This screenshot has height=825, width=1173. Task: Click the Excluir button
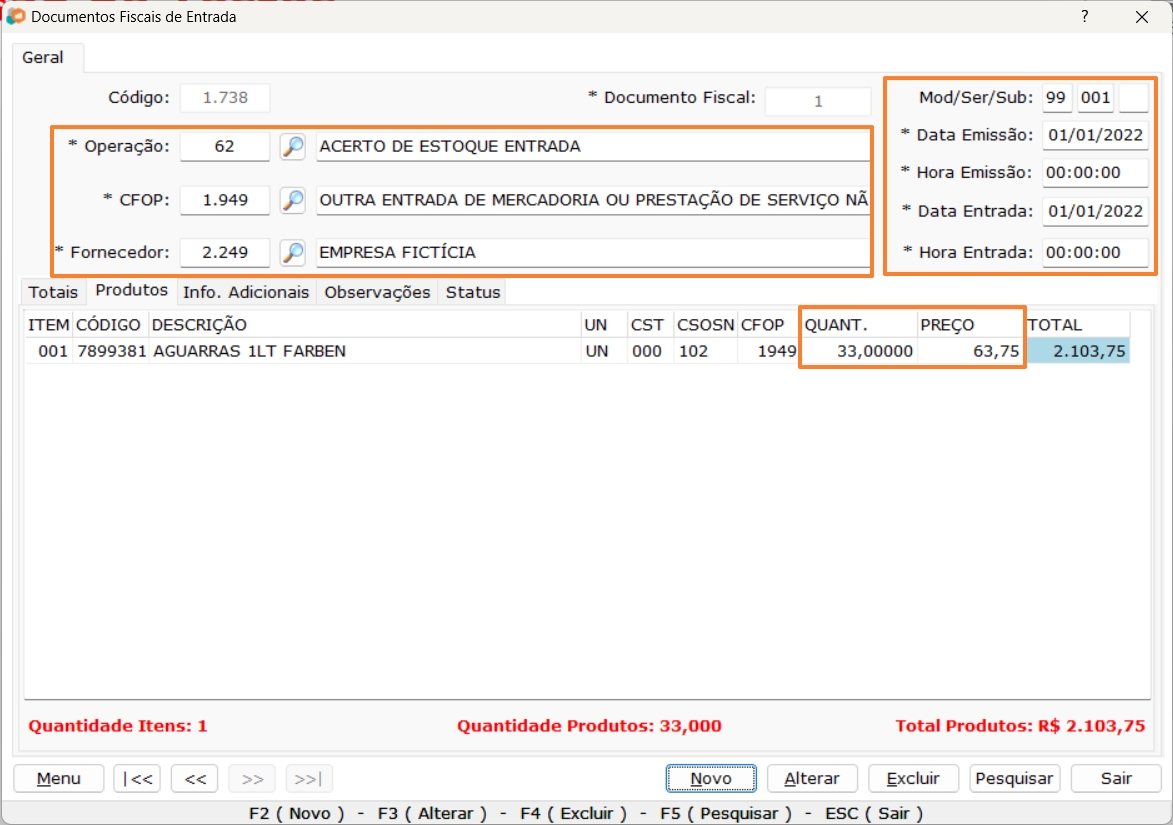[x=913, y=779]
